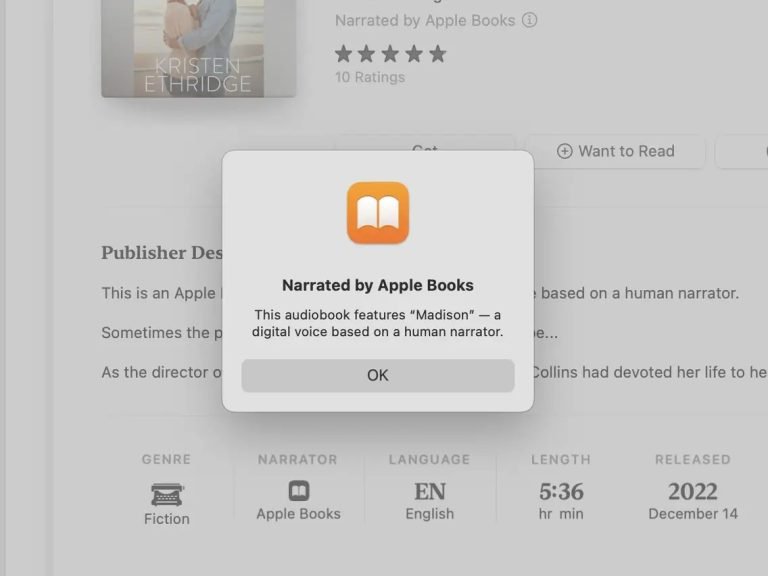Click the orange Apple Books icon in dialog
This screenshot has width=768, height=576.
[x=377, y=212]
